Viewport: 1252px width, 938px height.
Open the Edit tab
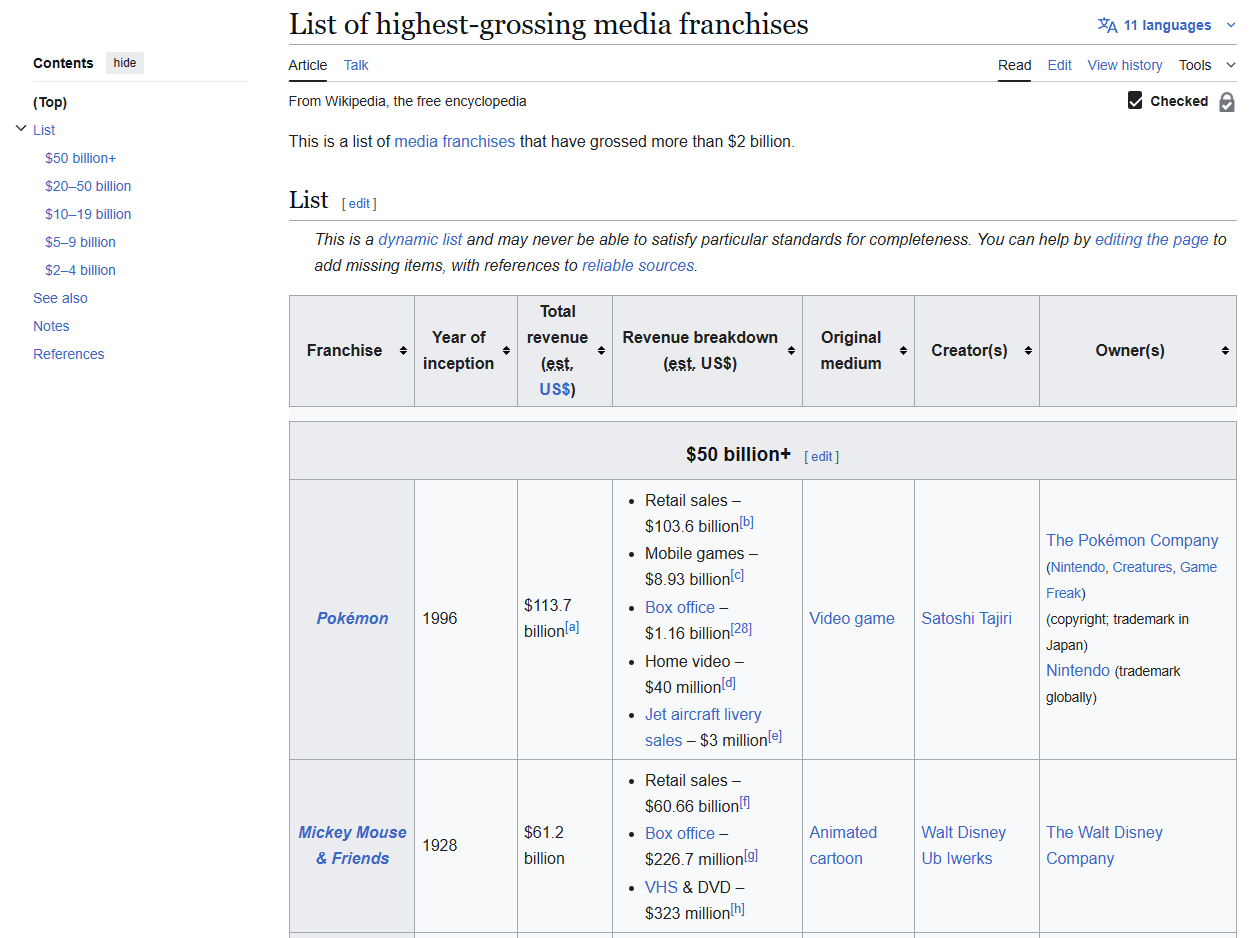click(1060, 65)
